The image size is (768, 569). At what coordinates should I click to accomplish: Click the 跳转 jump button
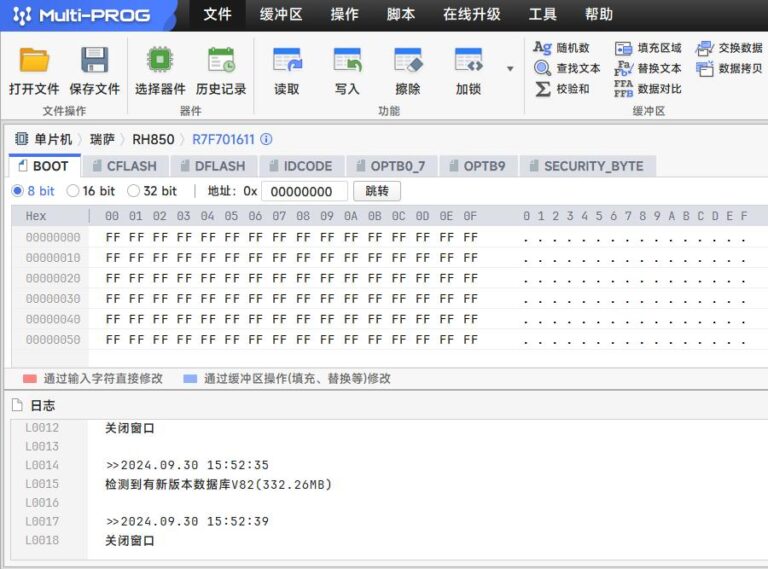(x=377, y=191)
